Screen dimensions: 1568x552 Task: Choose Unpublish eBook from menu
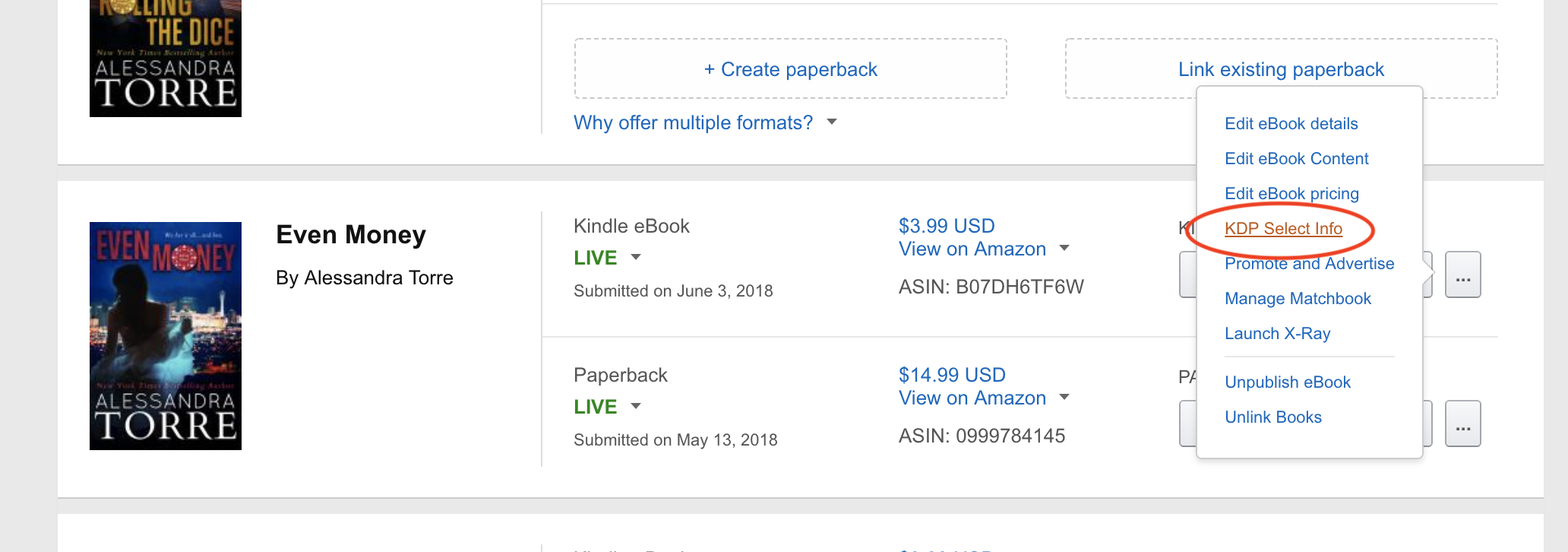coord(1288,382)
